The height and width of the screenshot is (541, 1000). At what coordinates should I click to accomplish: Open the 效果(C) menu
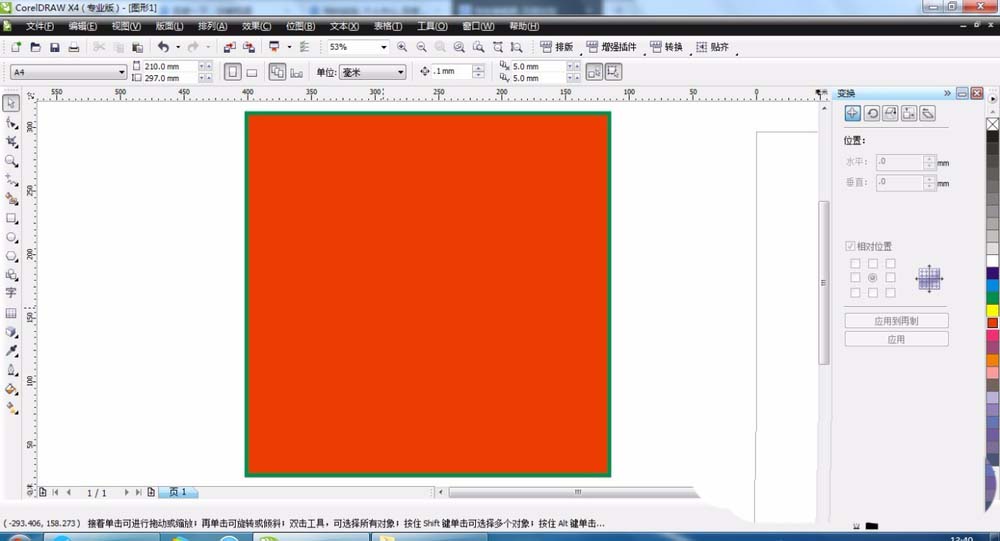[256, 26]
